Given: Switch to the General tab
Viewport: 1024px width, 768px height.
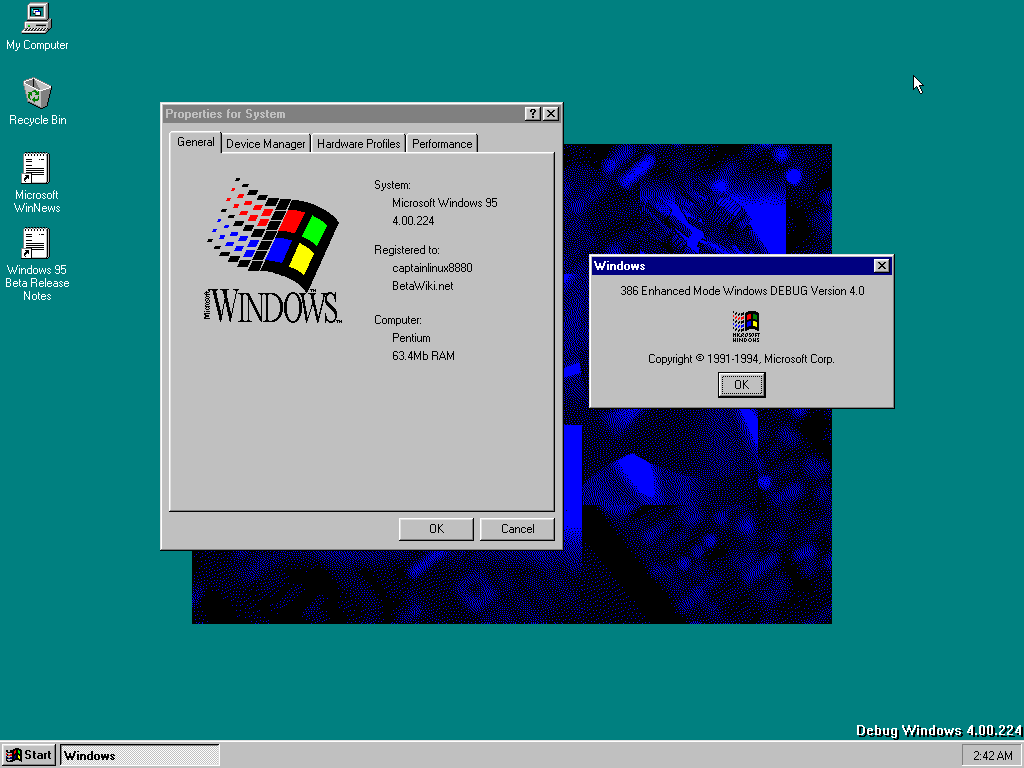Looking at the screenshot, I should 195,142.
